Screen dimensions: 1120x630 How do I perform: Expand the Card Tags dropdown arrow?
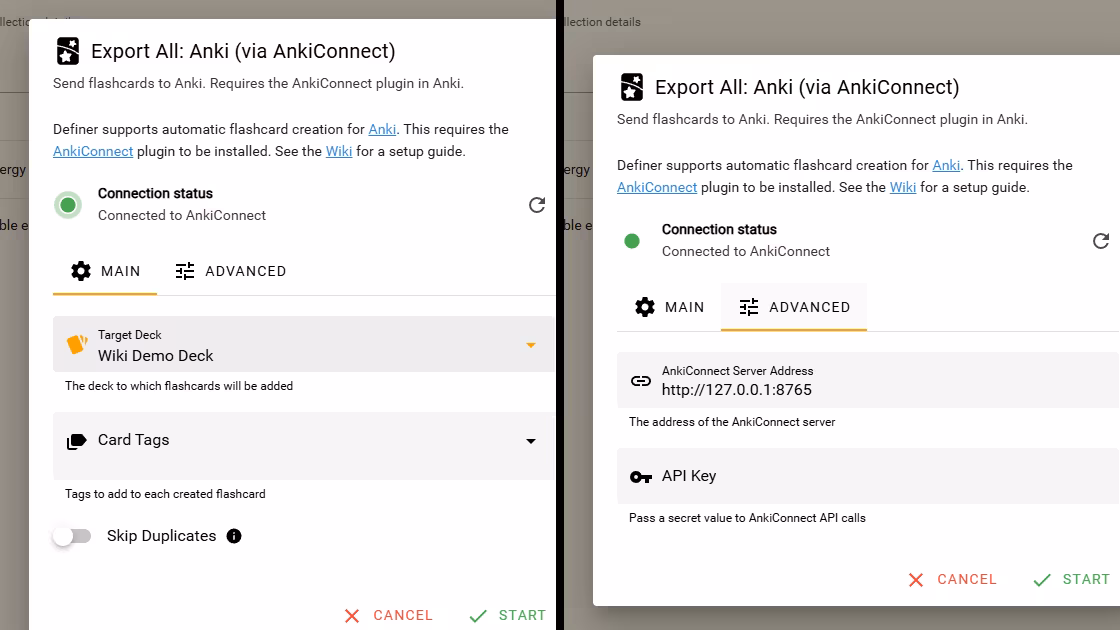pyautogui.click(x=531, y=441)
